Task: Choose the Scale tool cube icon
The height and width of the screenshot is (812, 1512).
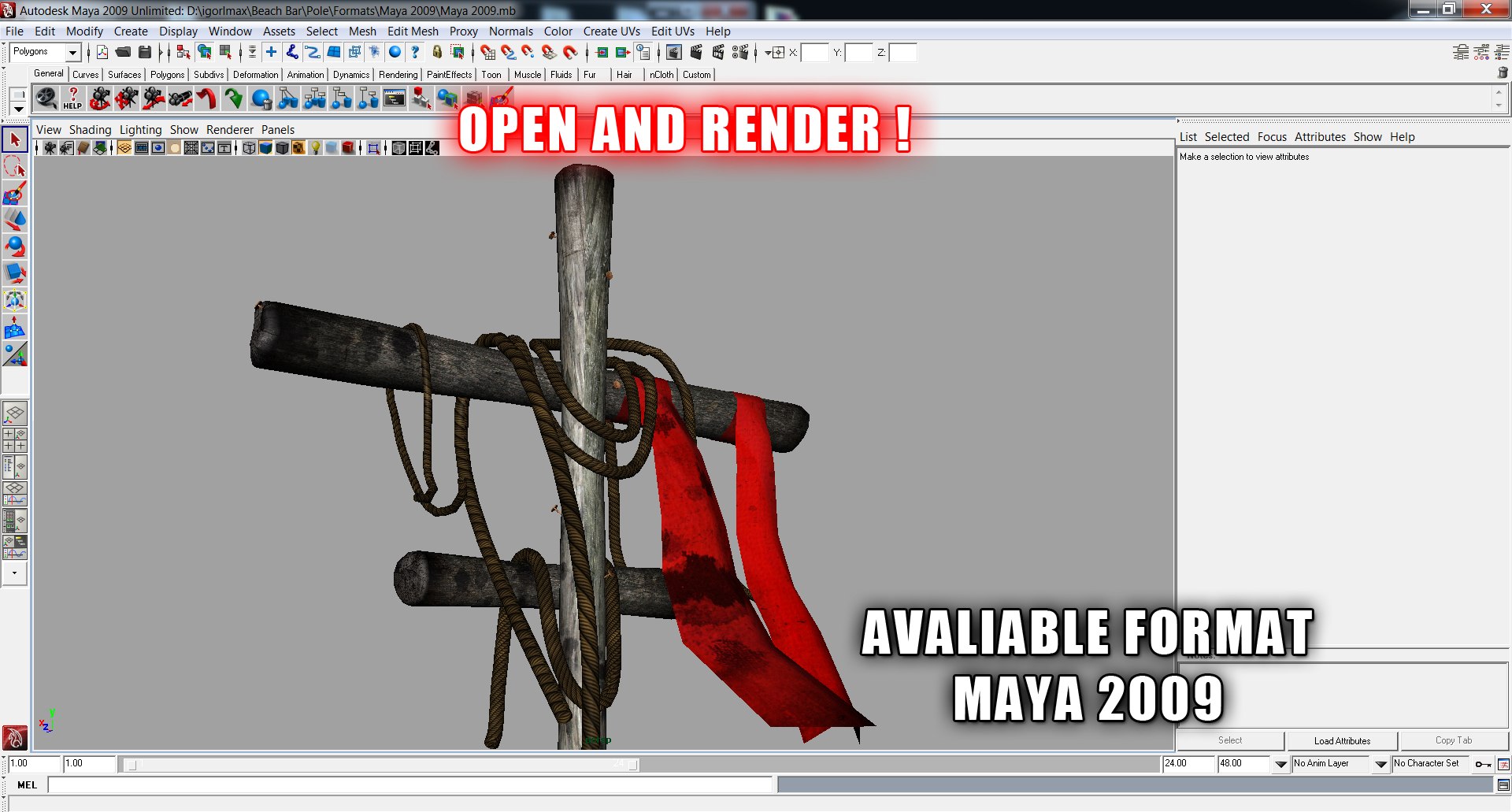Action: pyautogui.click(x=15, y=273)
